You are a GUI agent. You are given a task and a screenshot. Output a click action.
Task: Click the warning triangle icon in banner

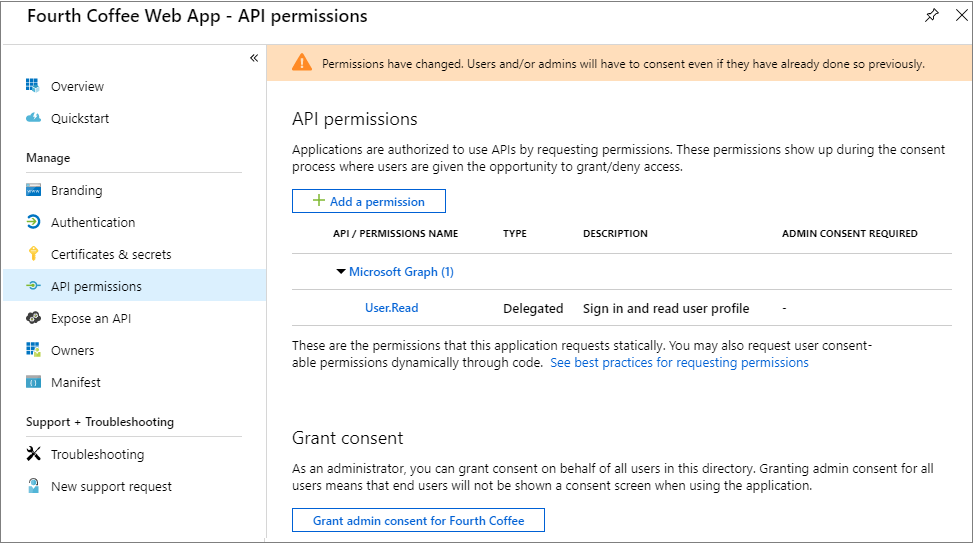pyautogui.click(x=302, y=62)
